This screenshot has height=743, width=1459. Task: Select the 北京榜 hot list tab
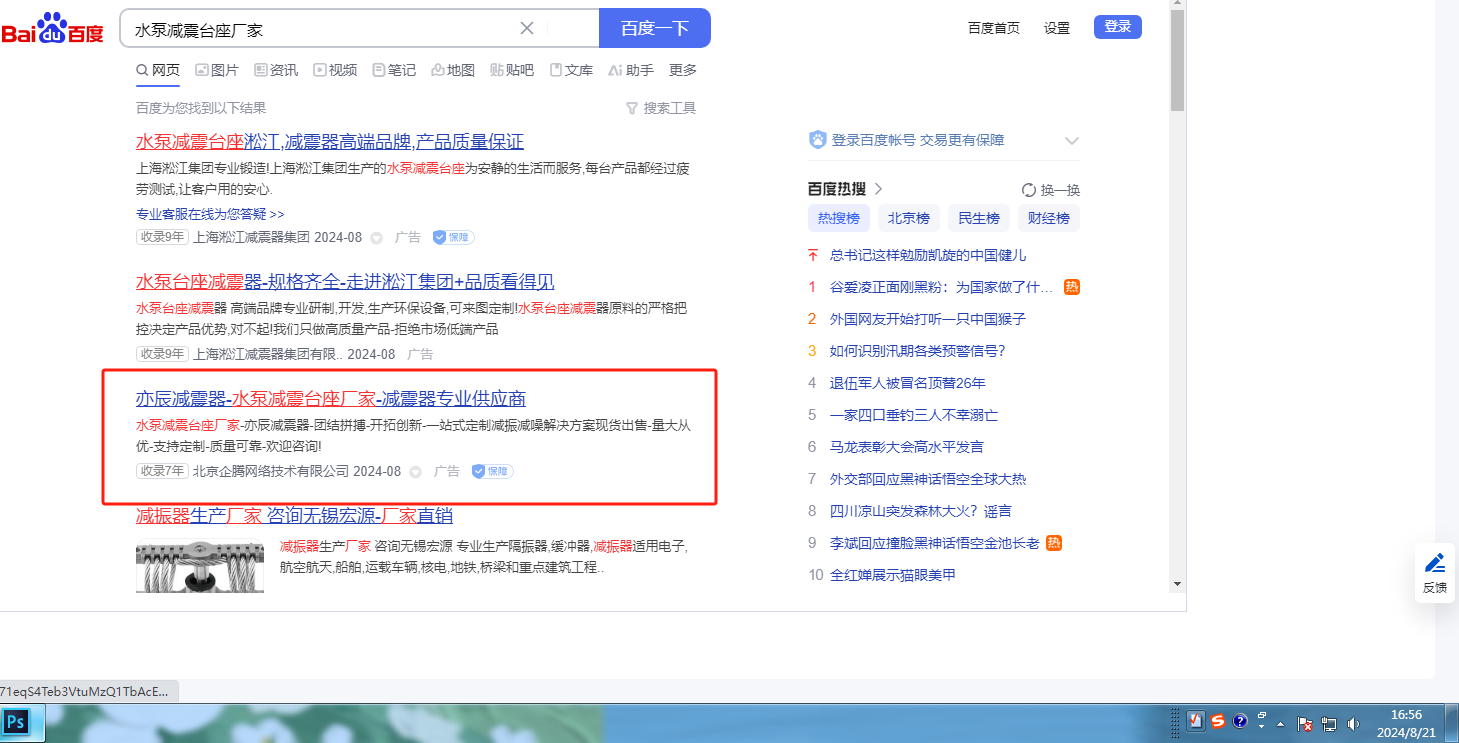coord(909,218)
